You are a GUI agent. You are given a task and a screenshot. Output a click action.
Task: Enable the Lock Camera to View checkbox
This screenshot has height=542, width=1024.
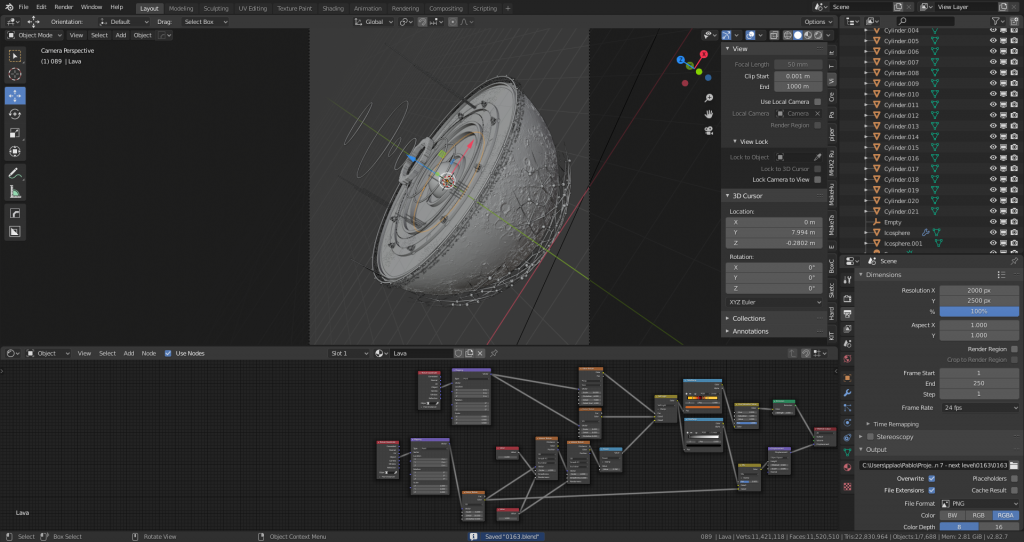[x=817, y=179]
